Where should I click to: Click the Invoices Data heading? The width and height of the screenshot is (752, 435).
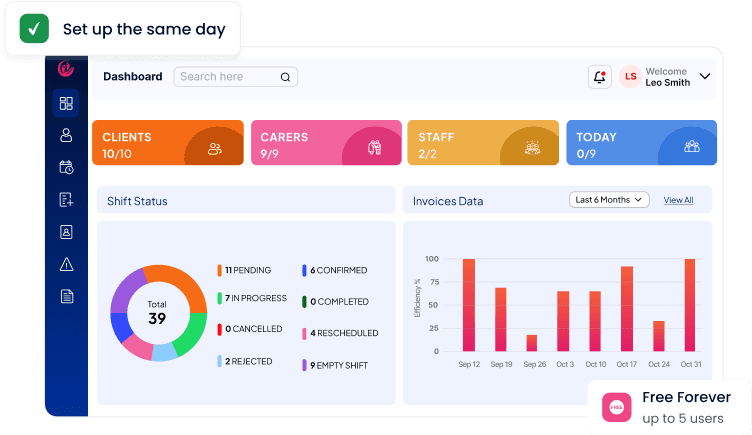click(x=448, y=201)
